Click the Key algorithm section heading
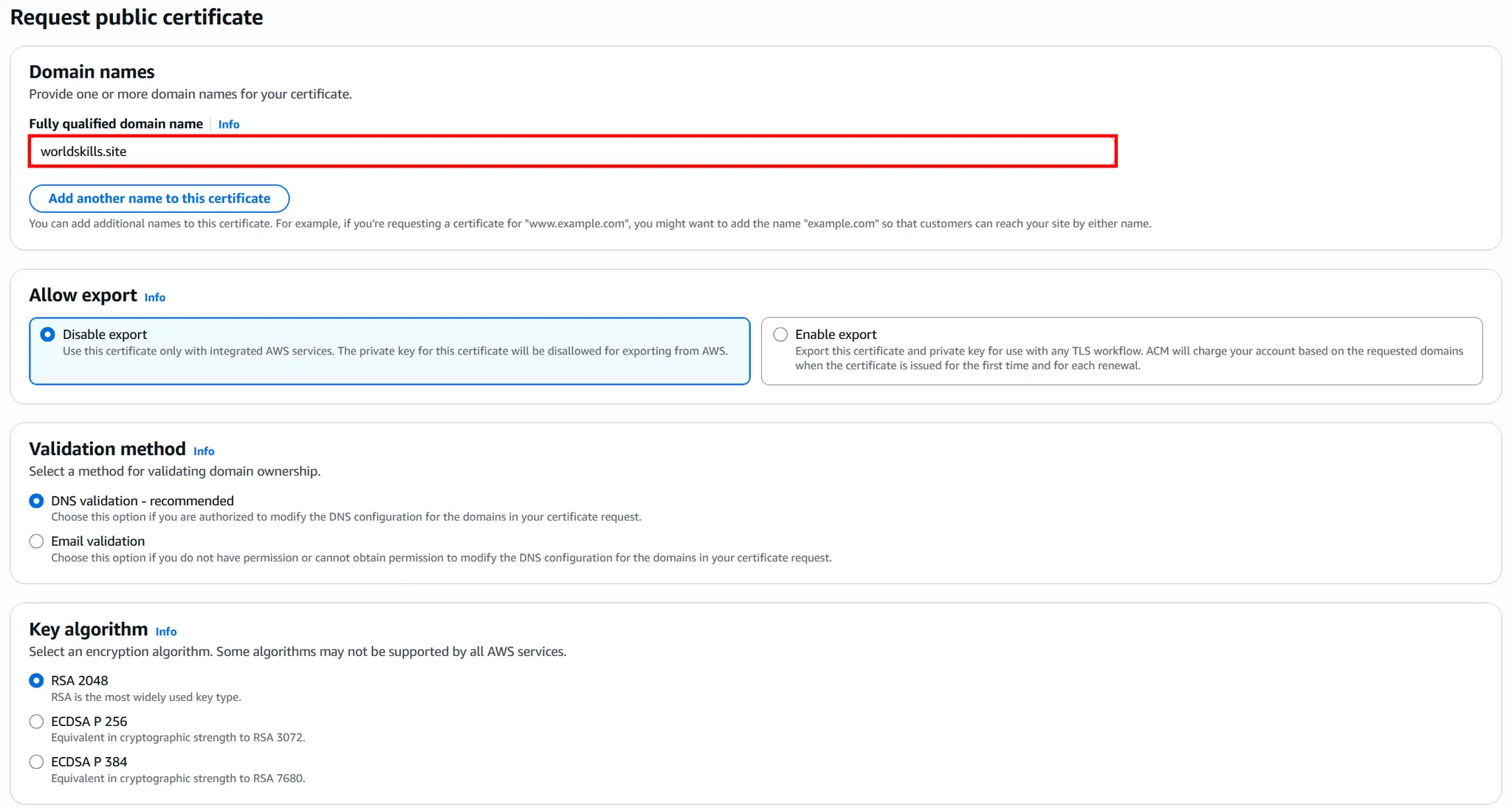The height and width of the screenshot is (808, 1512). tap(88, 629)
